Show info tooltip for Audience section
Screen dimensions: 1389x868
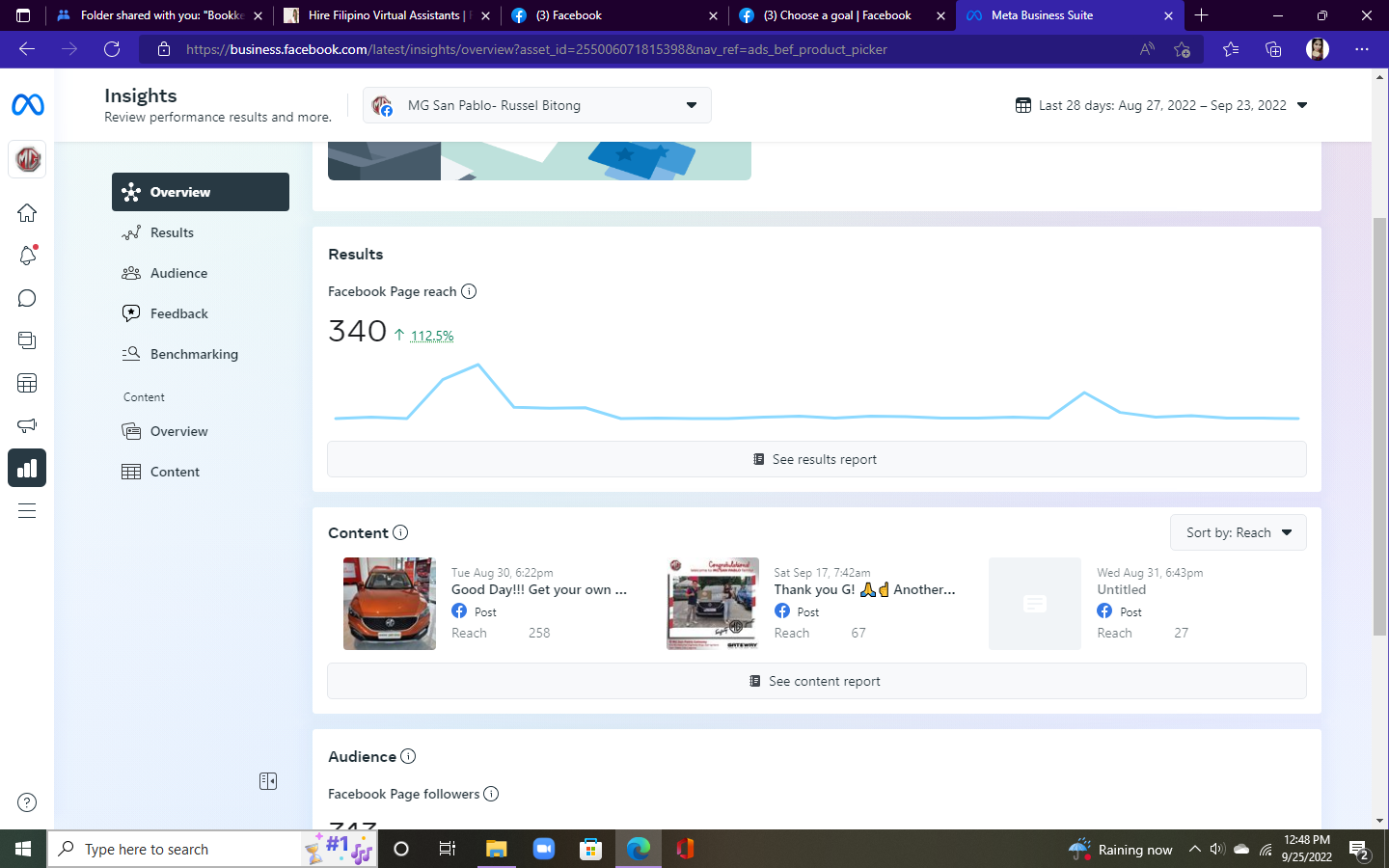(408, 756)
